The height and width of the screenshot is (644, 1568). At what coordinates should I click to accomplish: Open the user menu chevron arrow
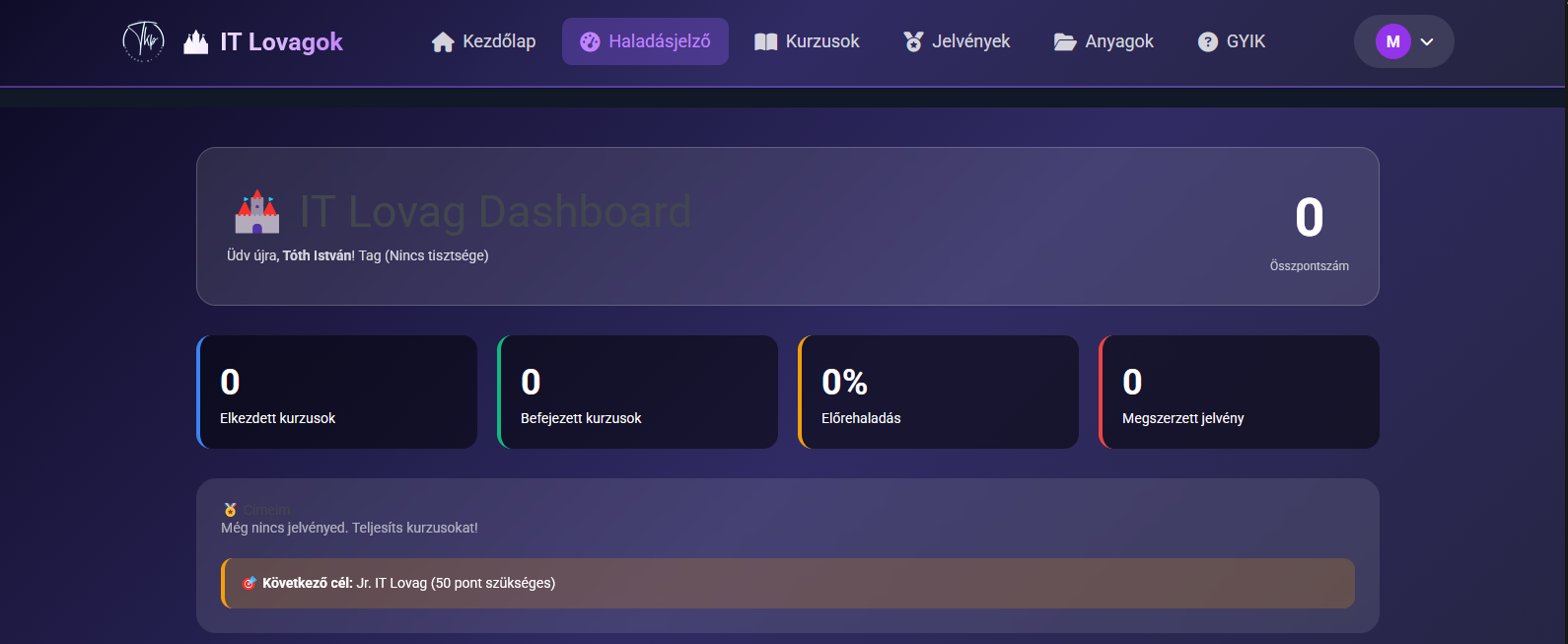tap(1427, 41)
